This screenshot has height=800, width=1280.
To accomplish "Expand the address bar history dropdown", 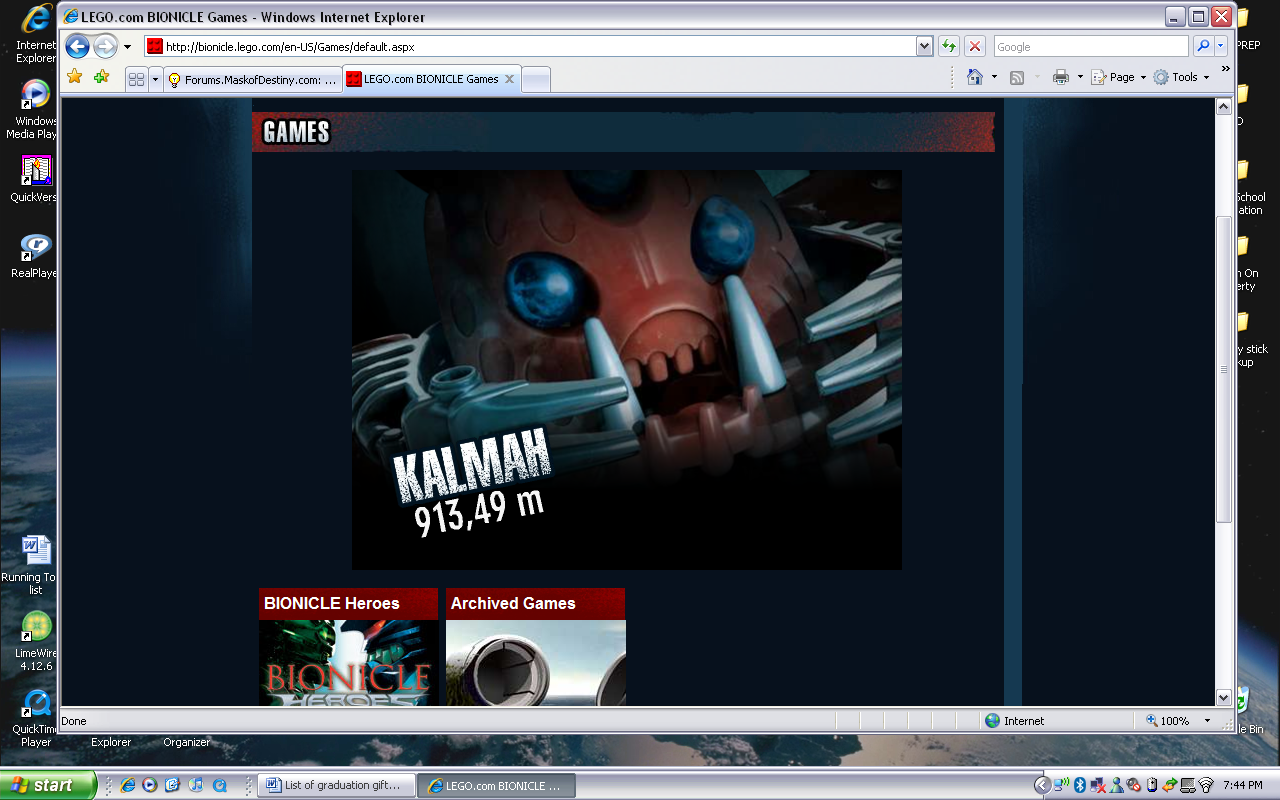I will [925, 47].
